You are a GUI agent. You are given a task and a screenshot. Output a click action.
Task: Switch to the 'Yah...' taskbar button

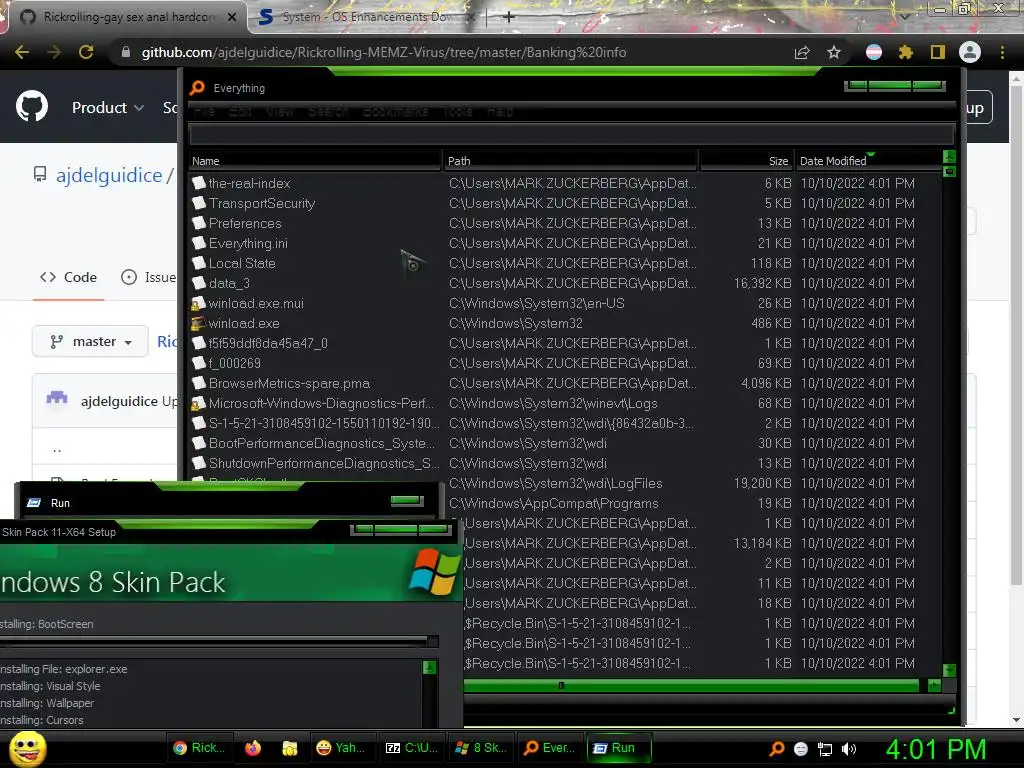pos(340,748)
